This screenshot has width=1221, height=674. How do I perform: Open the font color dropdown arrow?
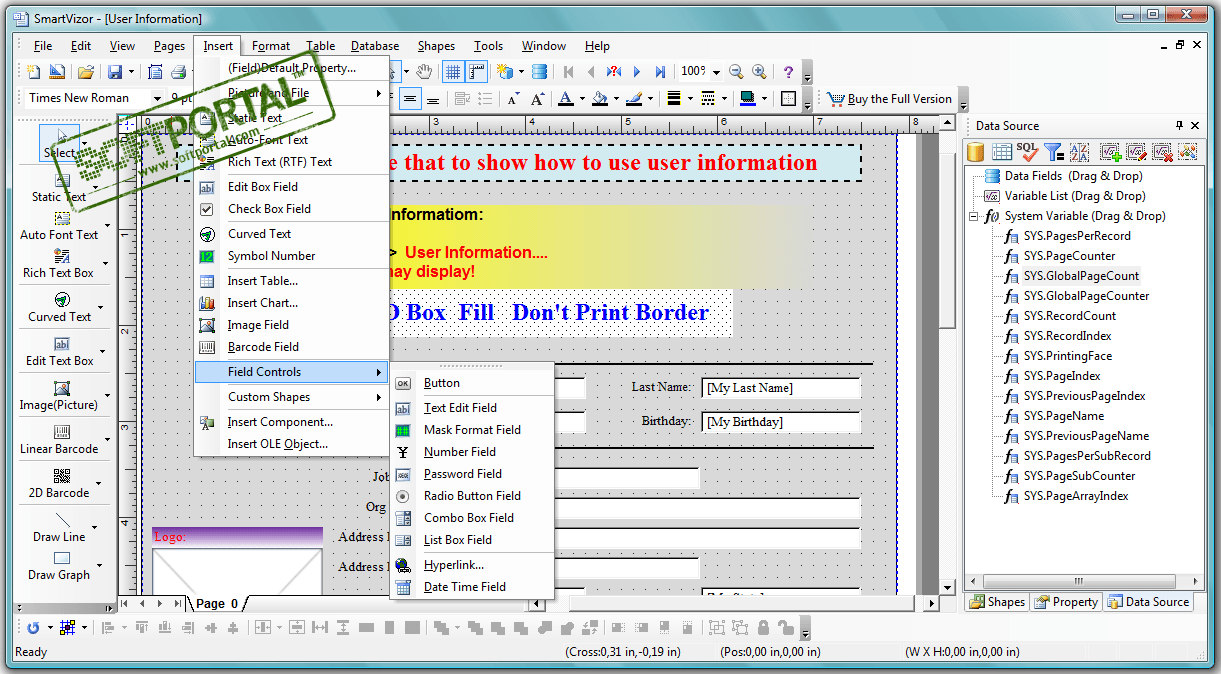(581, 98)
